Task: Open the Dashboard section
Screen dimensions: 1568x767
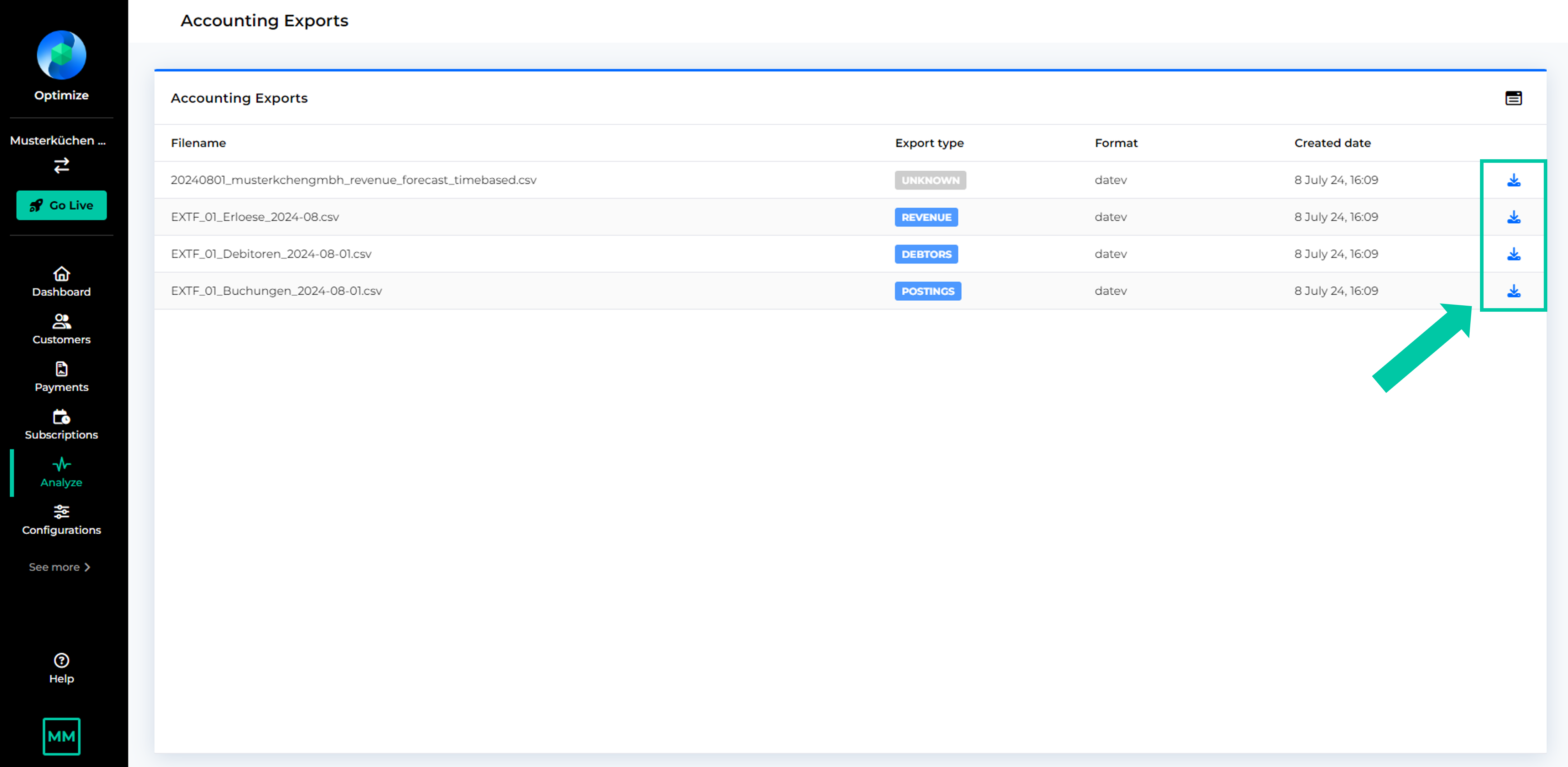Action: click(x=62, y=282)
